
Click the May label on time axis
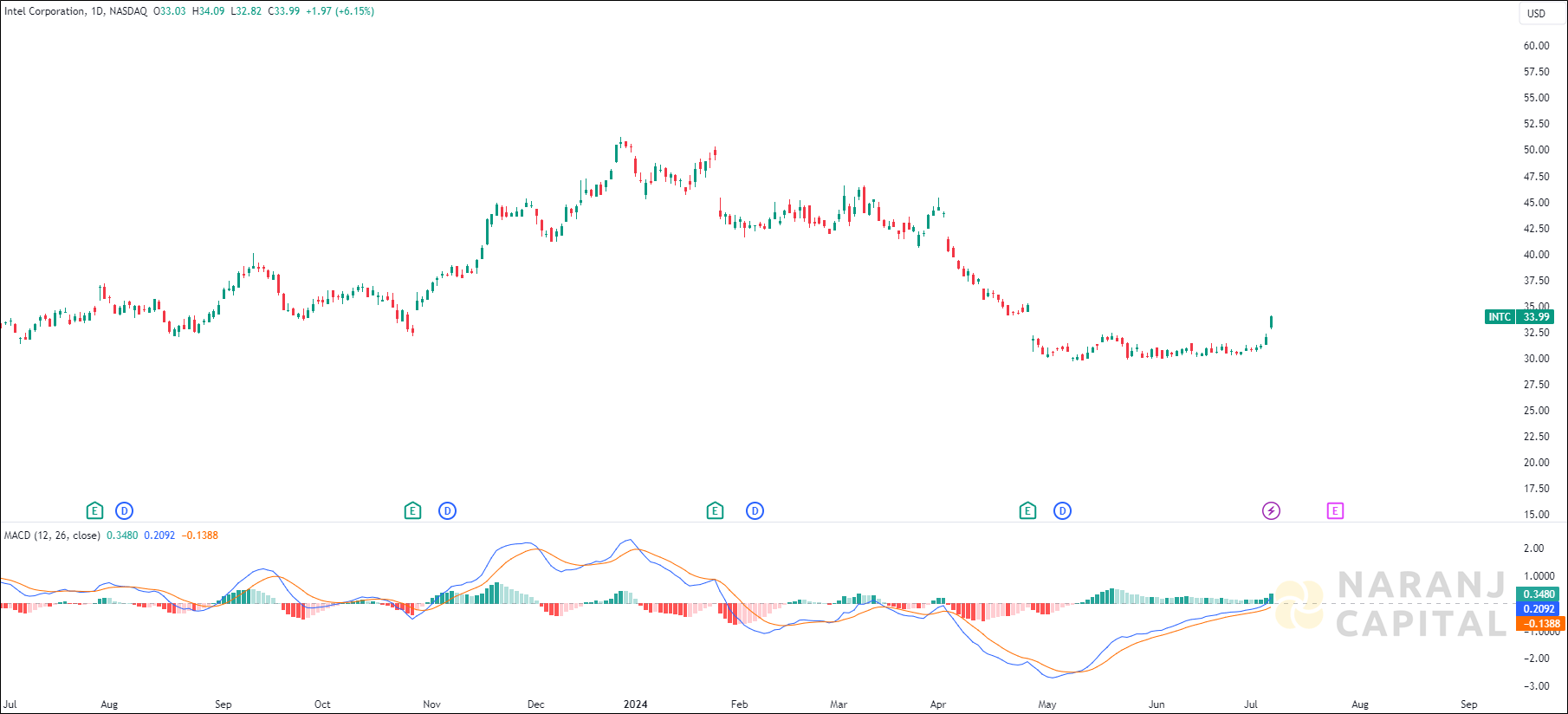tap(1047, 704)
